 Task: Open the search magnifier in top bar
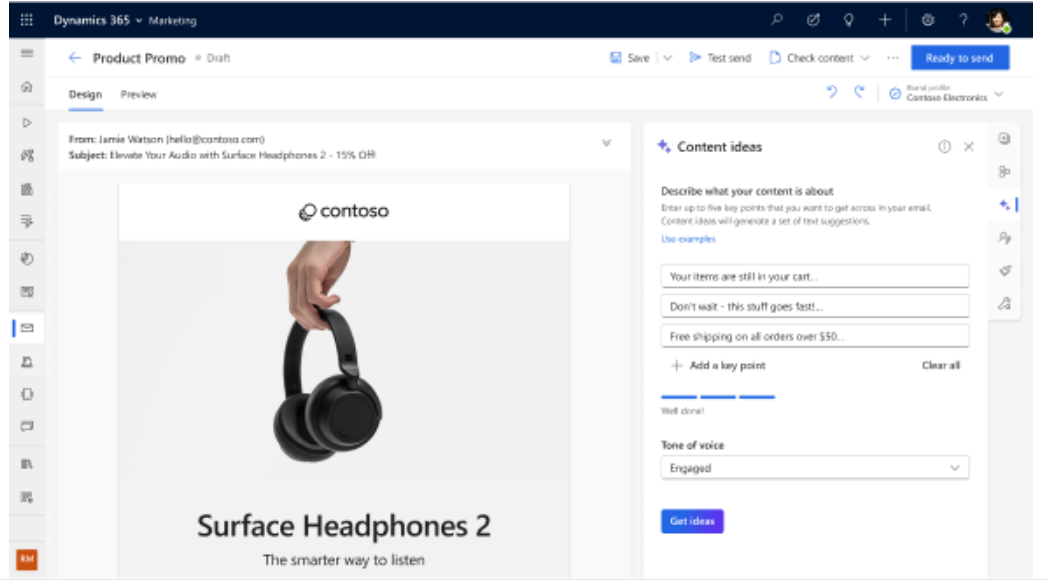[777, 20]
